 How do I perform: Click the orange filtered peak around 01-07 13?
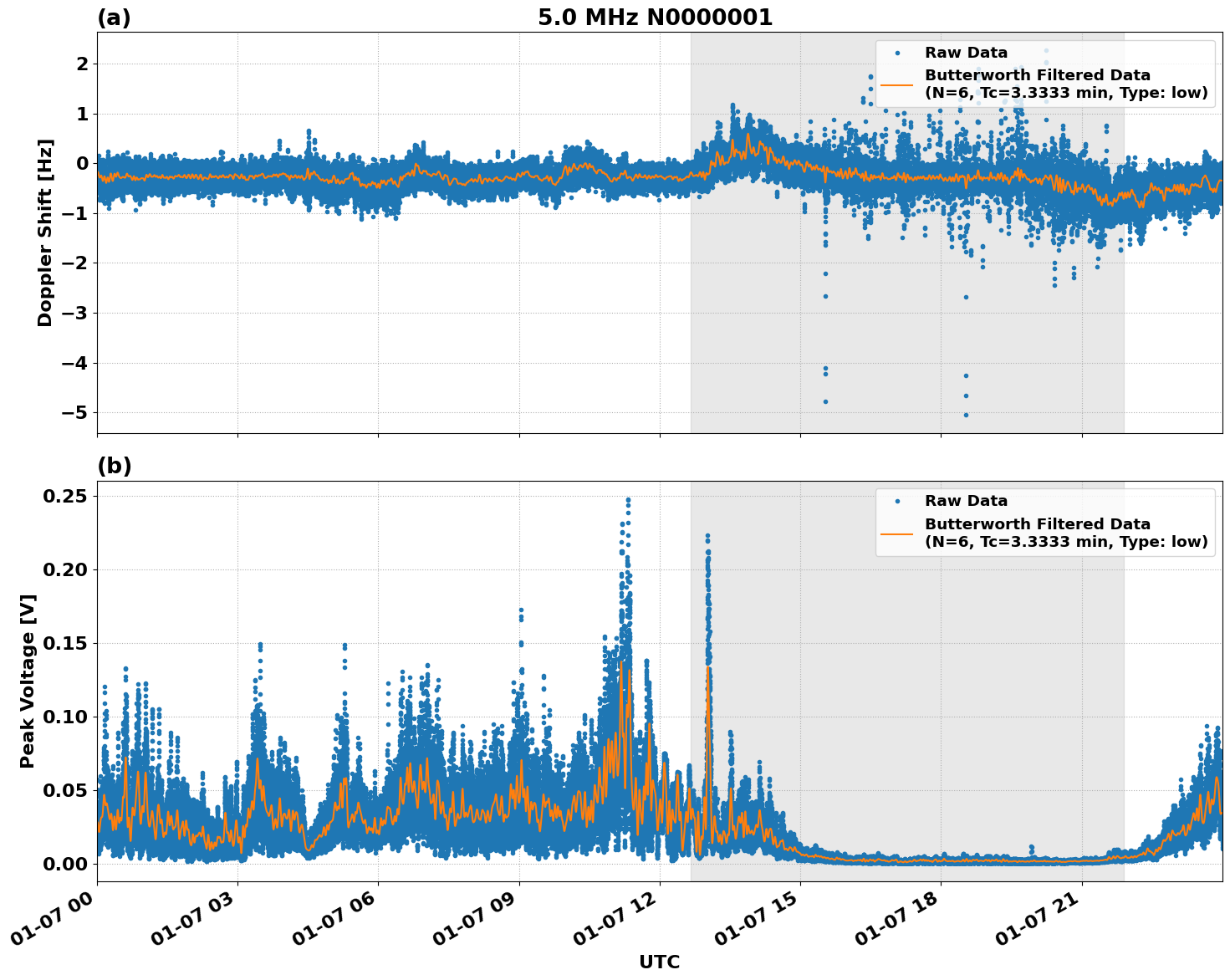coord(709,669)
